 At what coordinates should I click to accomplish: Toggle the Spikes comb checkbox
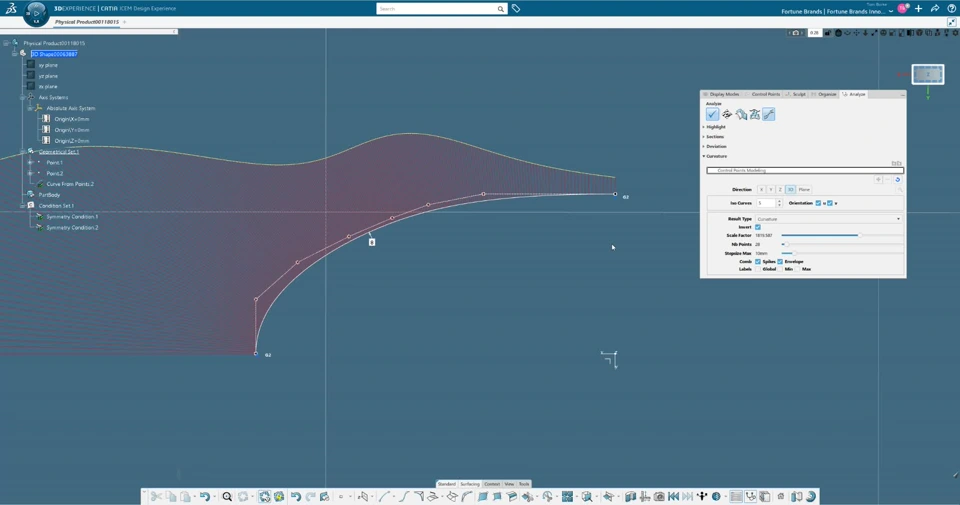pyautogui.click(x=758, y=261)
